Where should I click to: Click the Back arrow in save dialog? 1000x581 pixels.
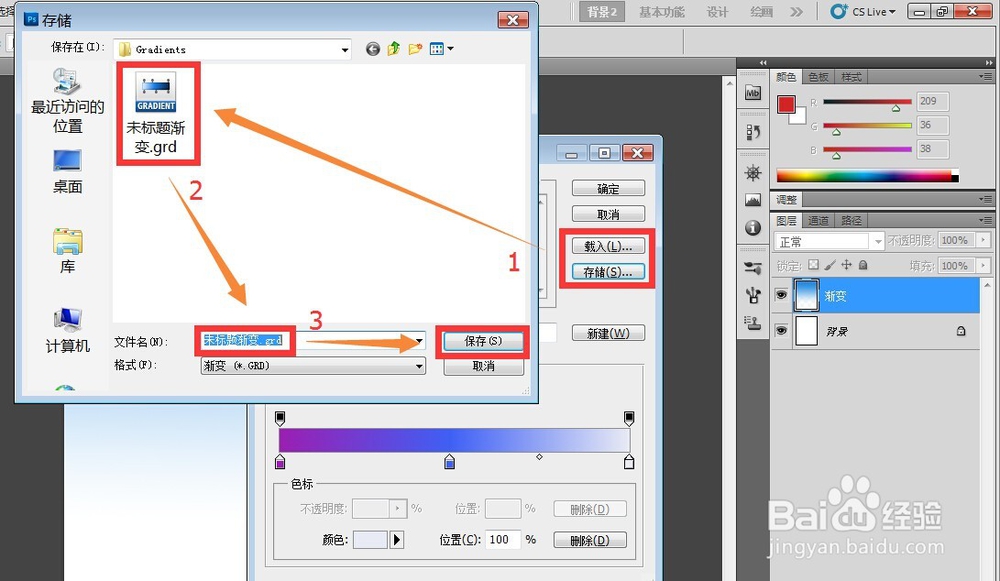point(373,49)
